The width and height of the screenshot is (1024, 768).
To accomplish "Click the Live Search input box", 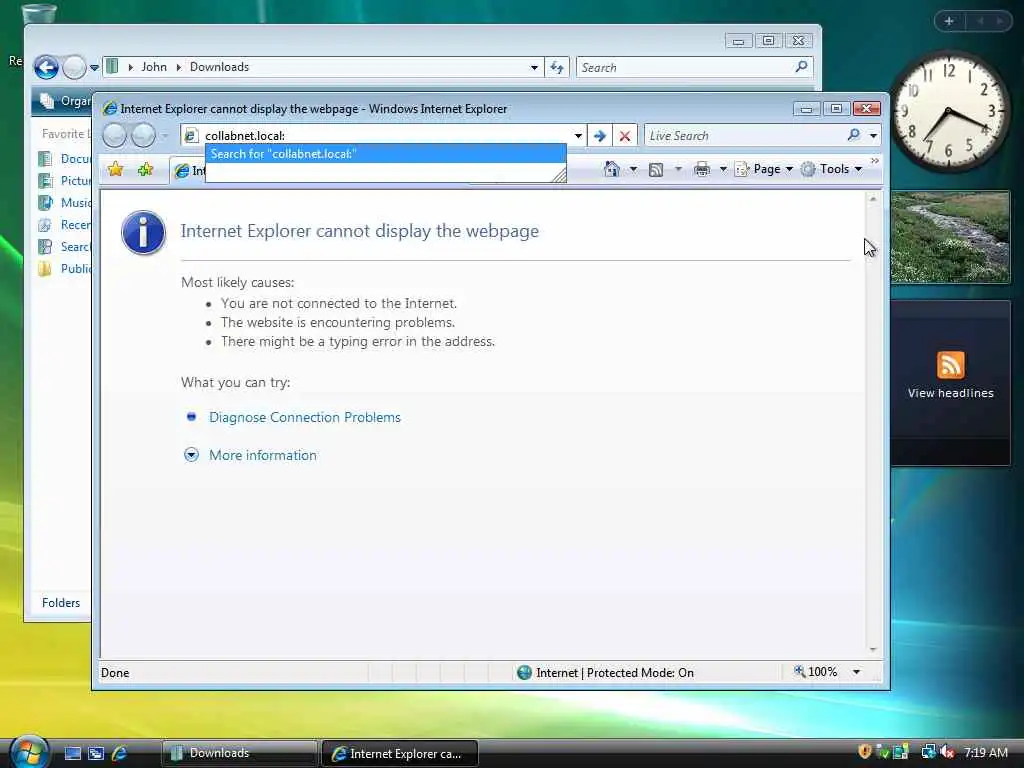I will 744,136.
